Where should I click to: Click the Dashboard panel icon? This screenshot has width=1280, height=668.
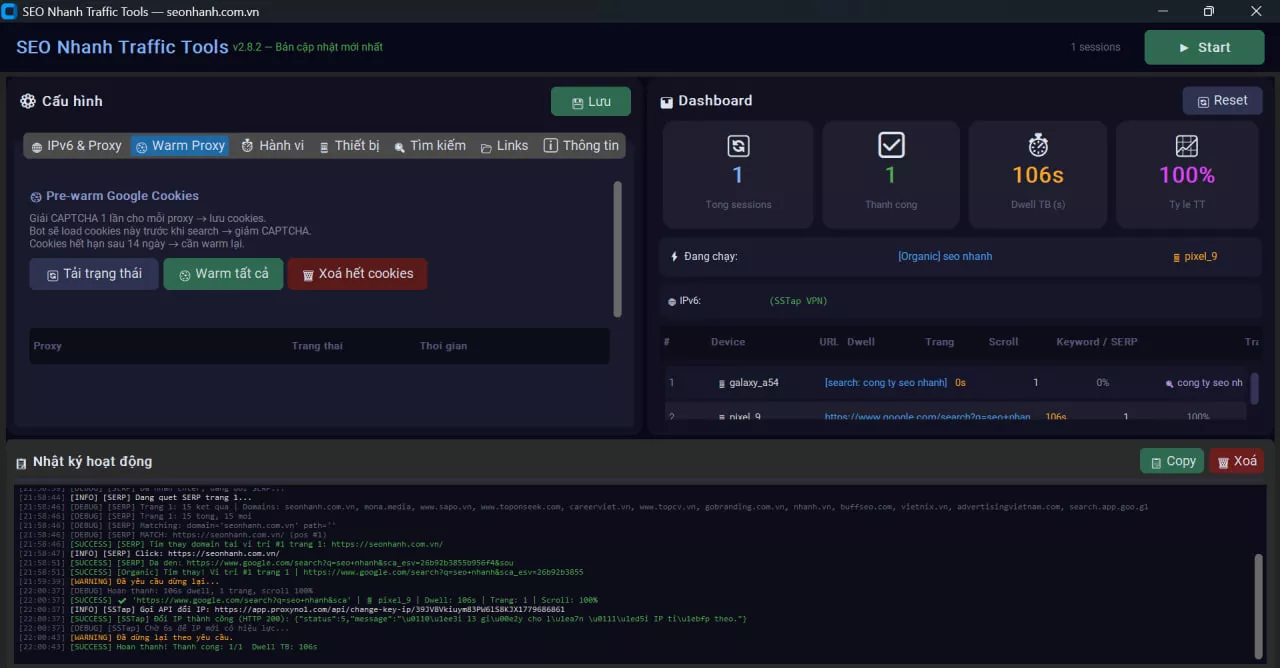667,102
